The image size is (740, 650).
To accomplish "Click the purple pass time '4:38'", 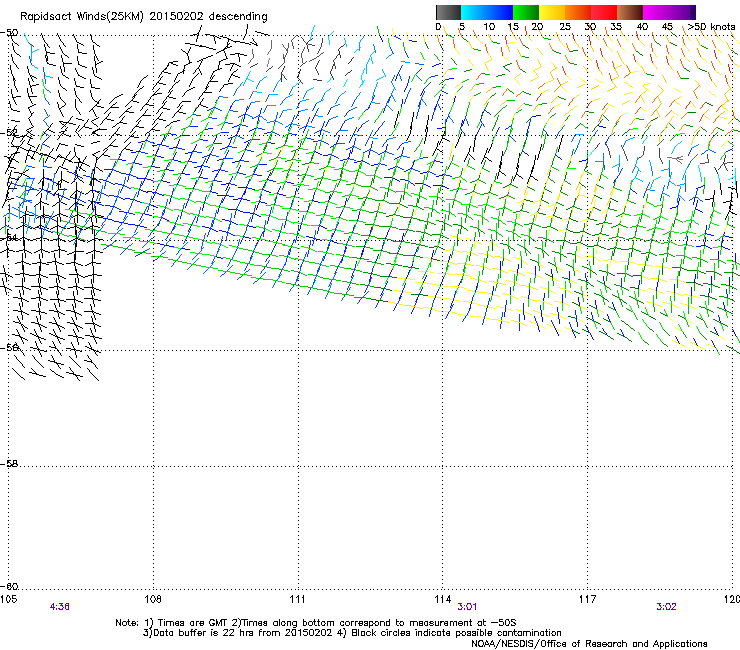I will [59, 607].
